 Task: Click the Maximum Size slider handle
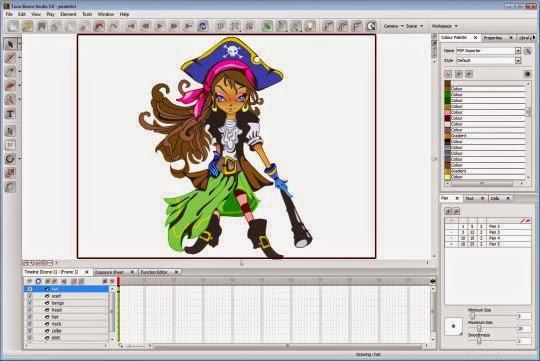click(x=479, y=329)
